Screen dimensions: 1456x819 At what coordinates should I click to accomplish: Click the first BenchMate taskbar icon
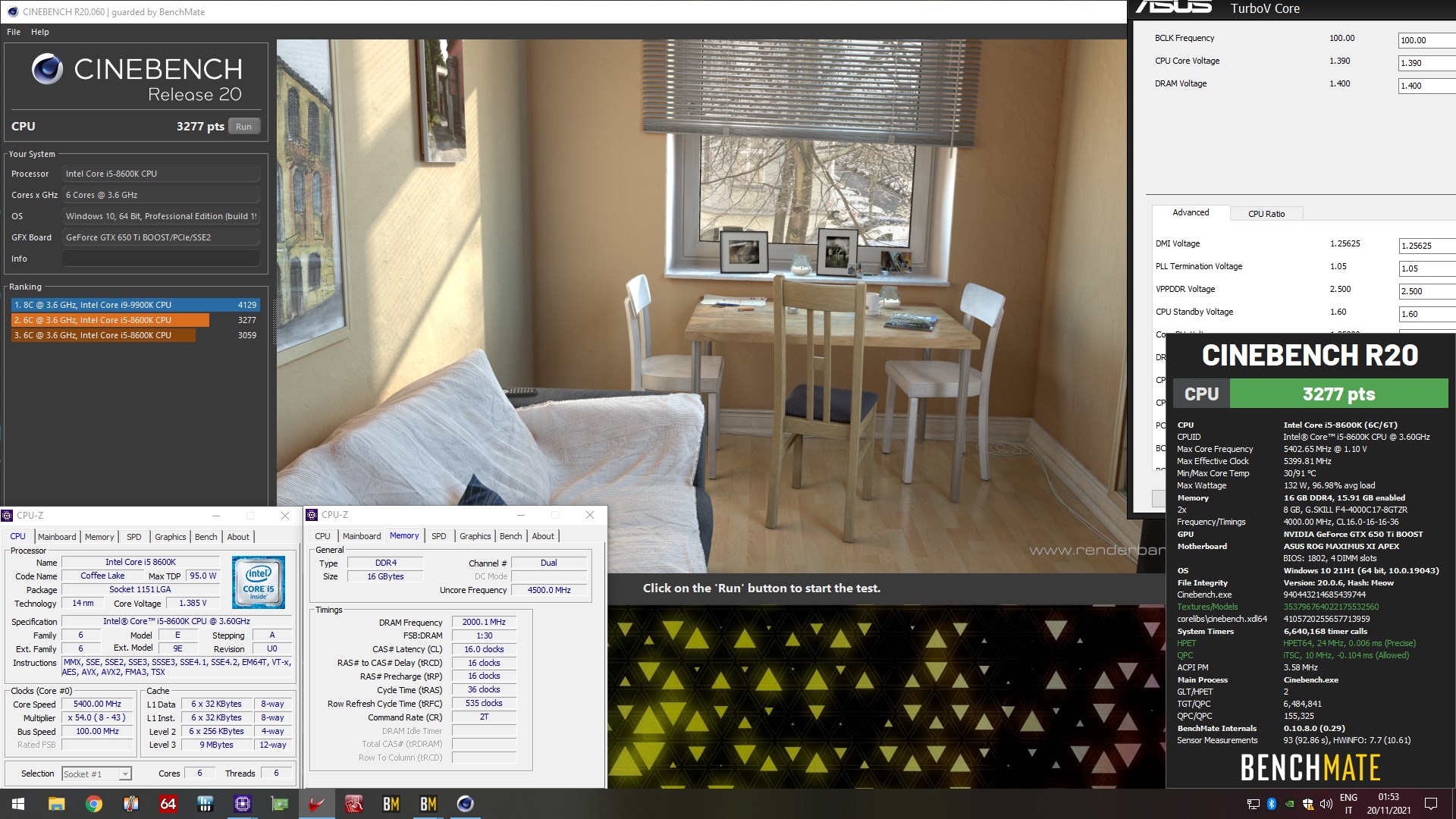pyautogui.click(x=391, y=804)
